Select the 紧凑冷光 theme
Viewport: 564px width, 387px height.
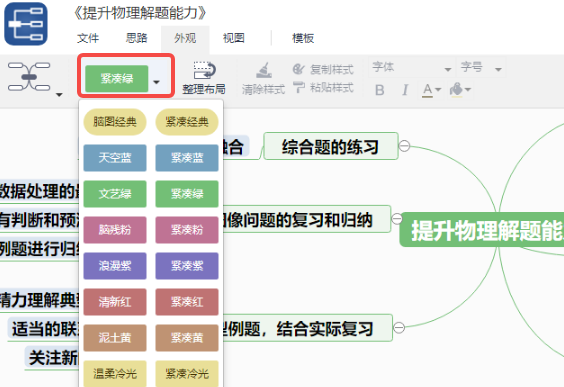pos(187,374)
